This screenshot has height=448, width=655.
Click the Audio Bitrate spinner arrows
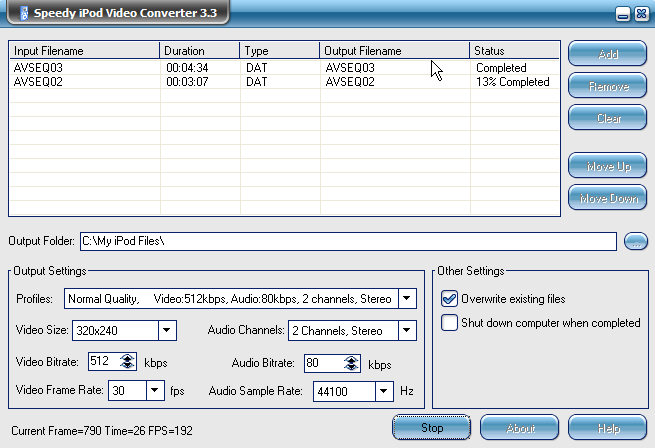[343, 364]
